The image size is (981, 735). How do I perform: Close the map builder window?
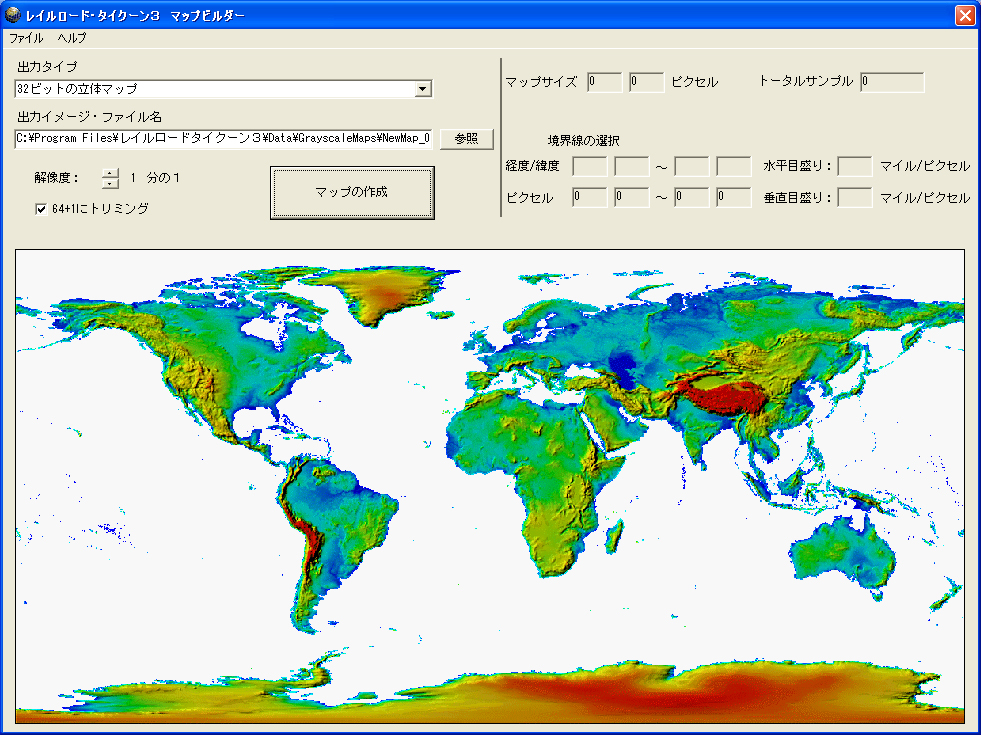(x=964, y=15)
